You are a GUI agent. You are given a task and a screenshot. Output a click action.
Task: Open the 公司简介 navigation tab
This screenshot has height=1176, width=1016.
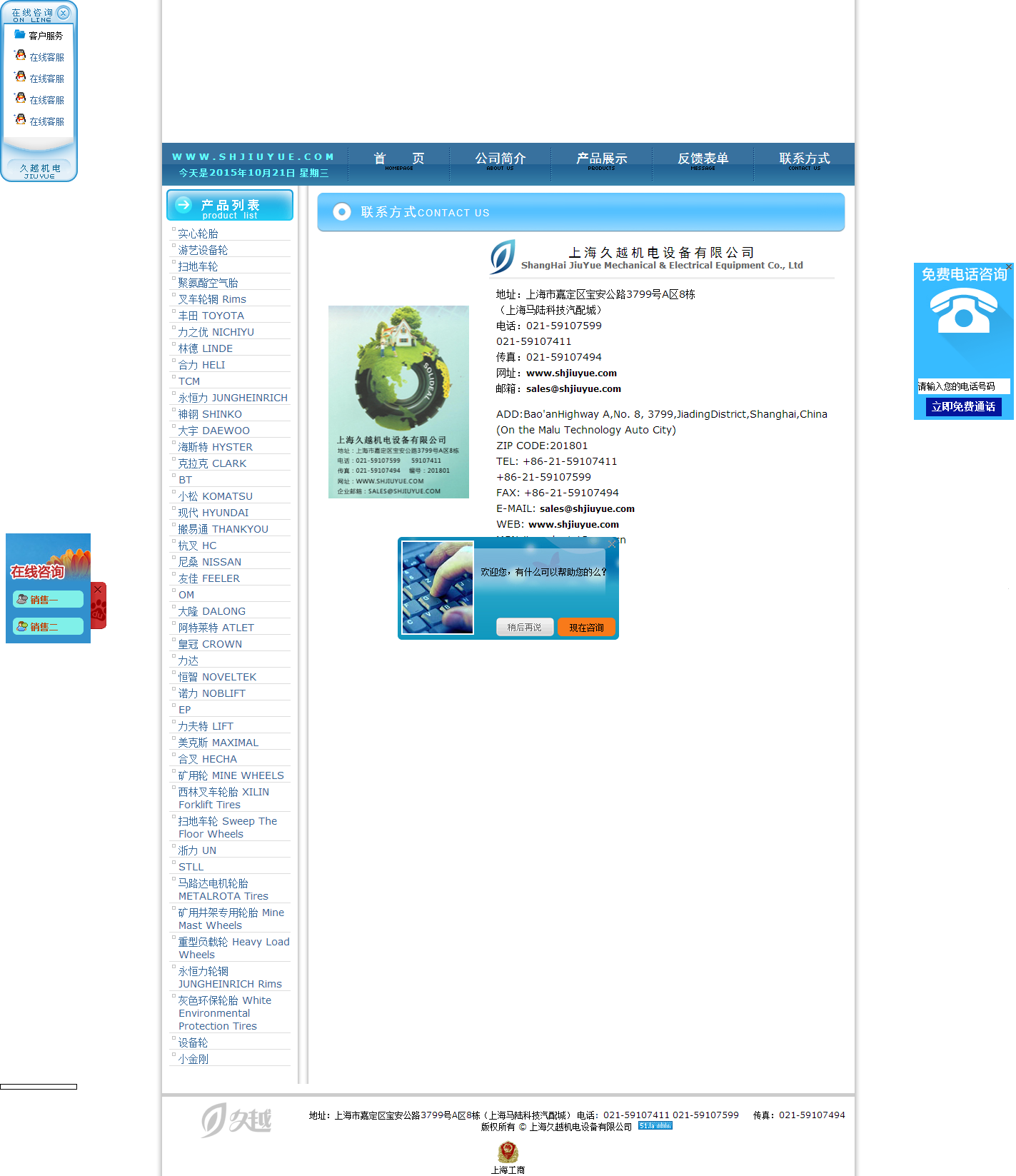point(501,160)
